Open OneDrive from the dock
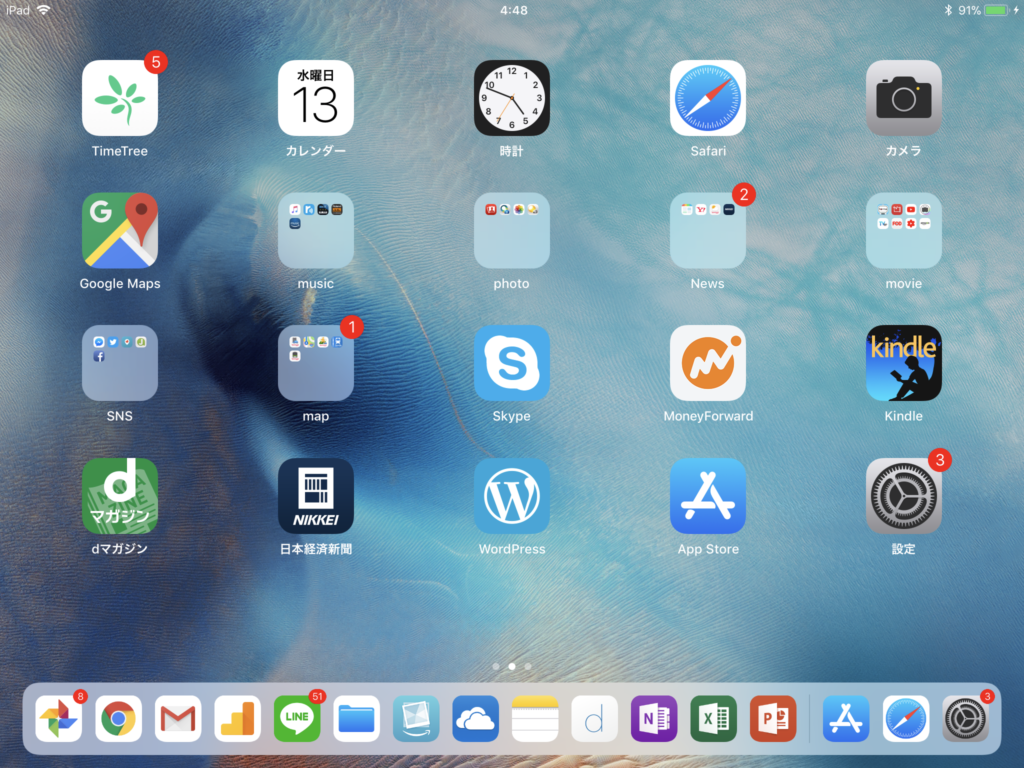The width and height of the screenshot is (1024, 768). (x=475, y=718)
